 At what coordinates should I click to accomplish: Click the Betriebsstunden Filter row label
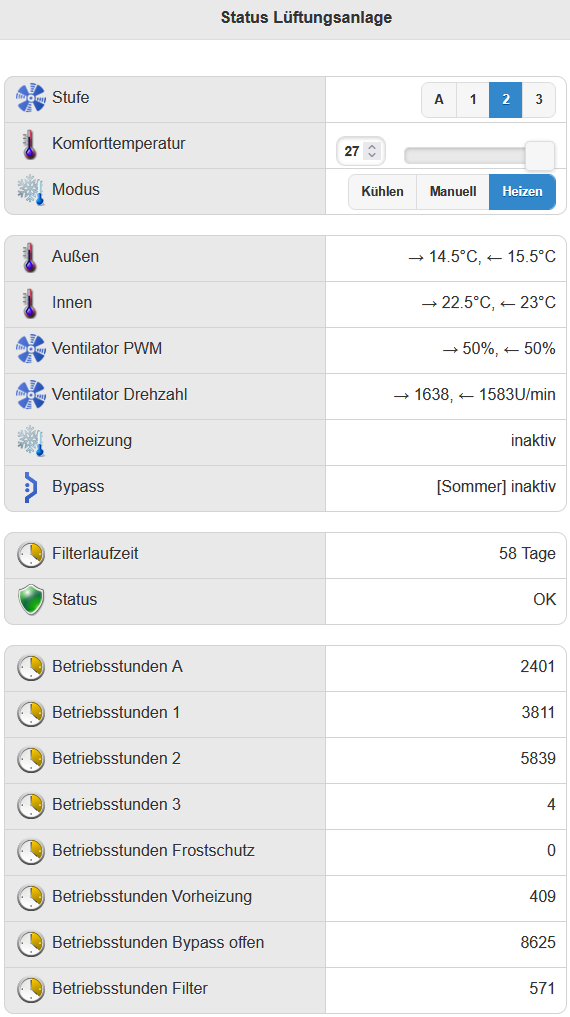click(130, 989)
